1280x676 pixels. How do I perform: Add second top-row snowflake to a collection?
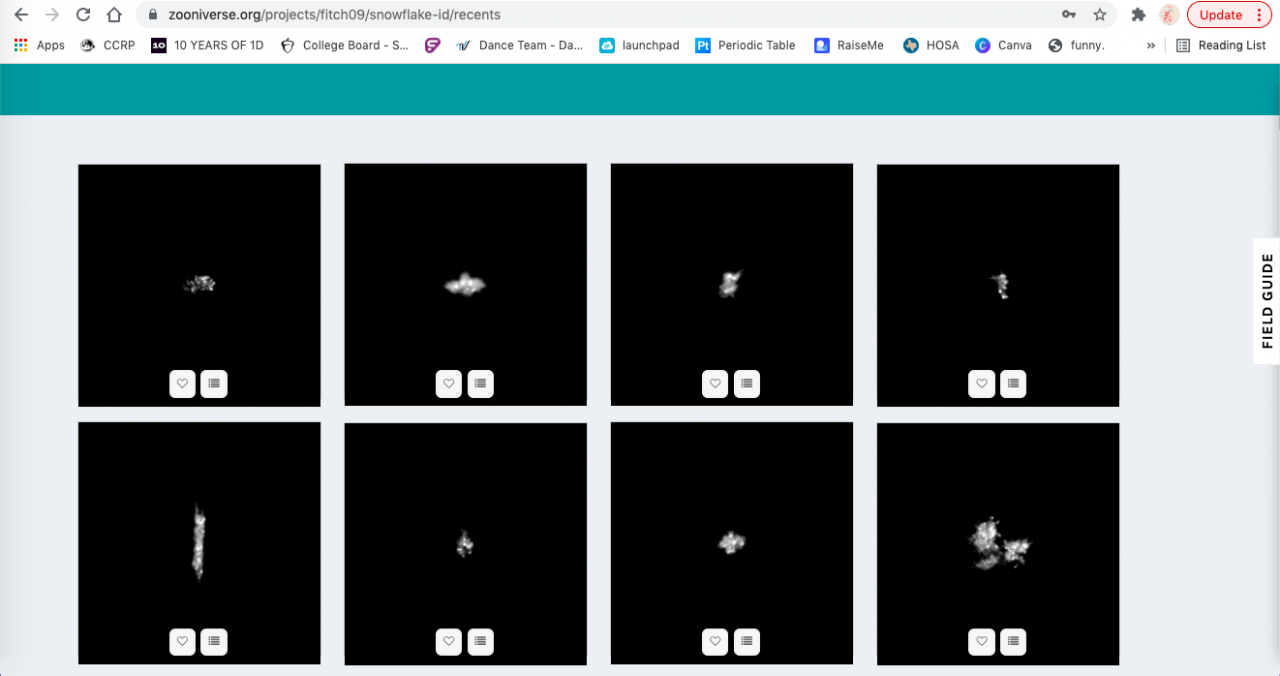click(480, 383)
